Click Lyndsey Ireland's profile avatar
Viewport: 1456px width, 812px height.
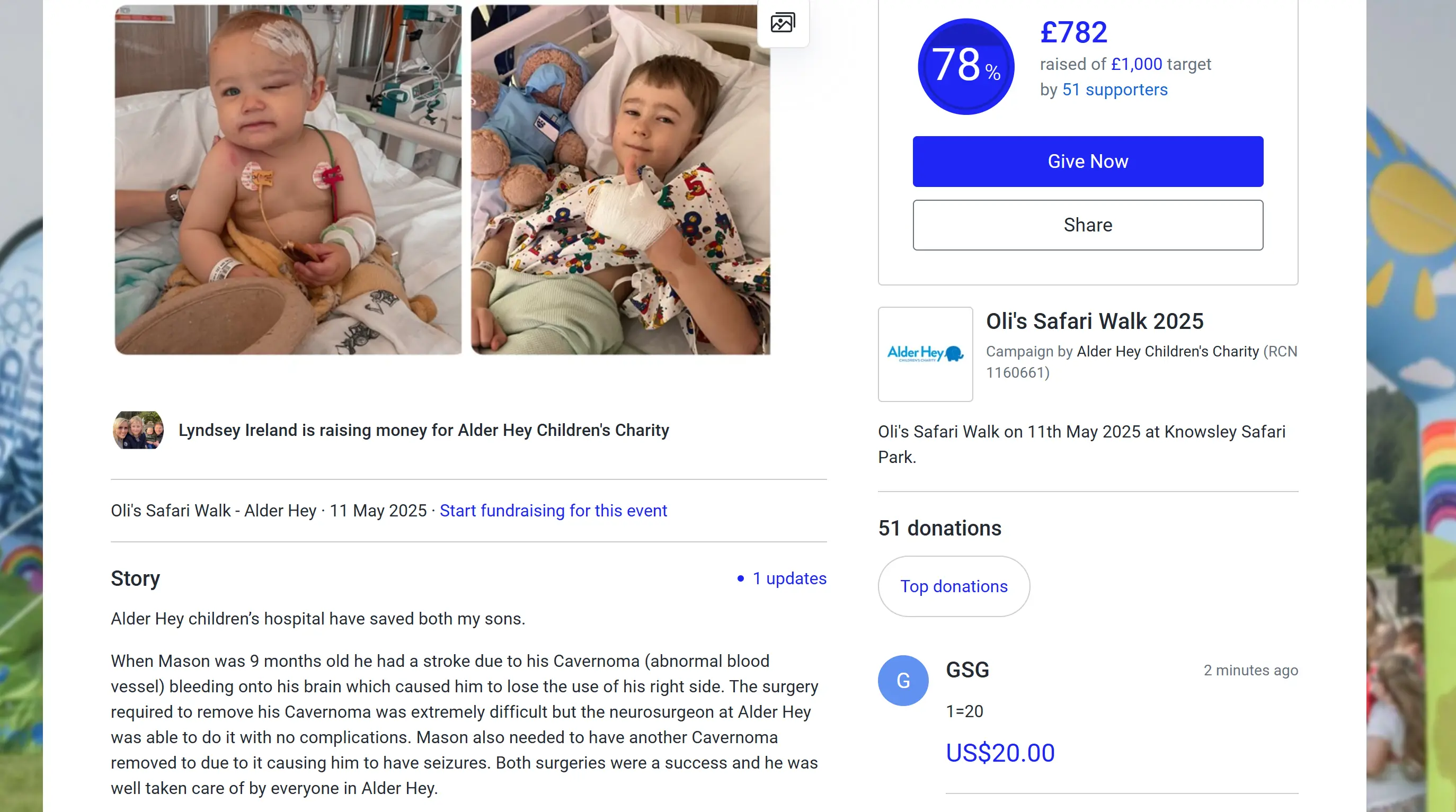click(x=138, y=430)
